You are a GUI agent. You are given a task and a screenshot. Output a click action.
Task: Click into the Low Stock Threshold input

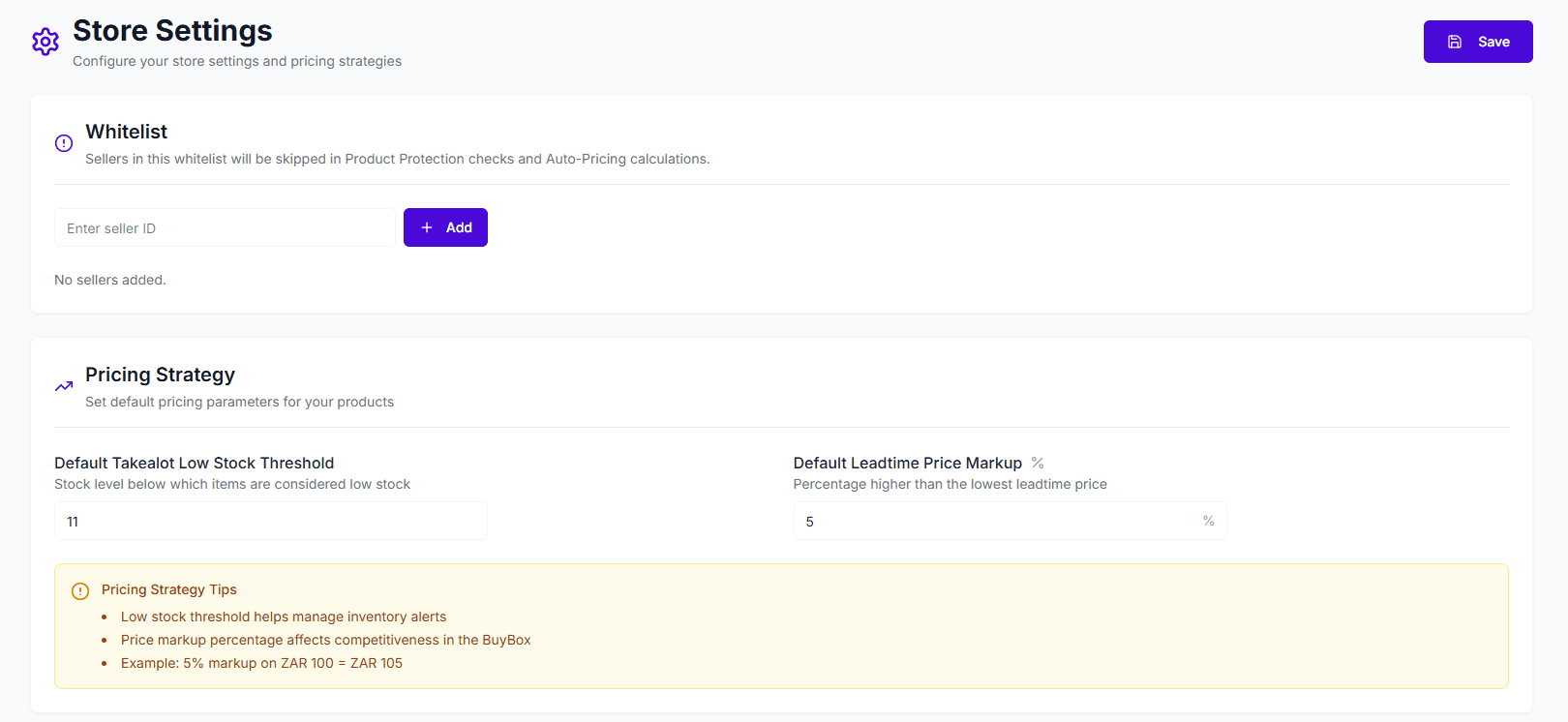271,522
